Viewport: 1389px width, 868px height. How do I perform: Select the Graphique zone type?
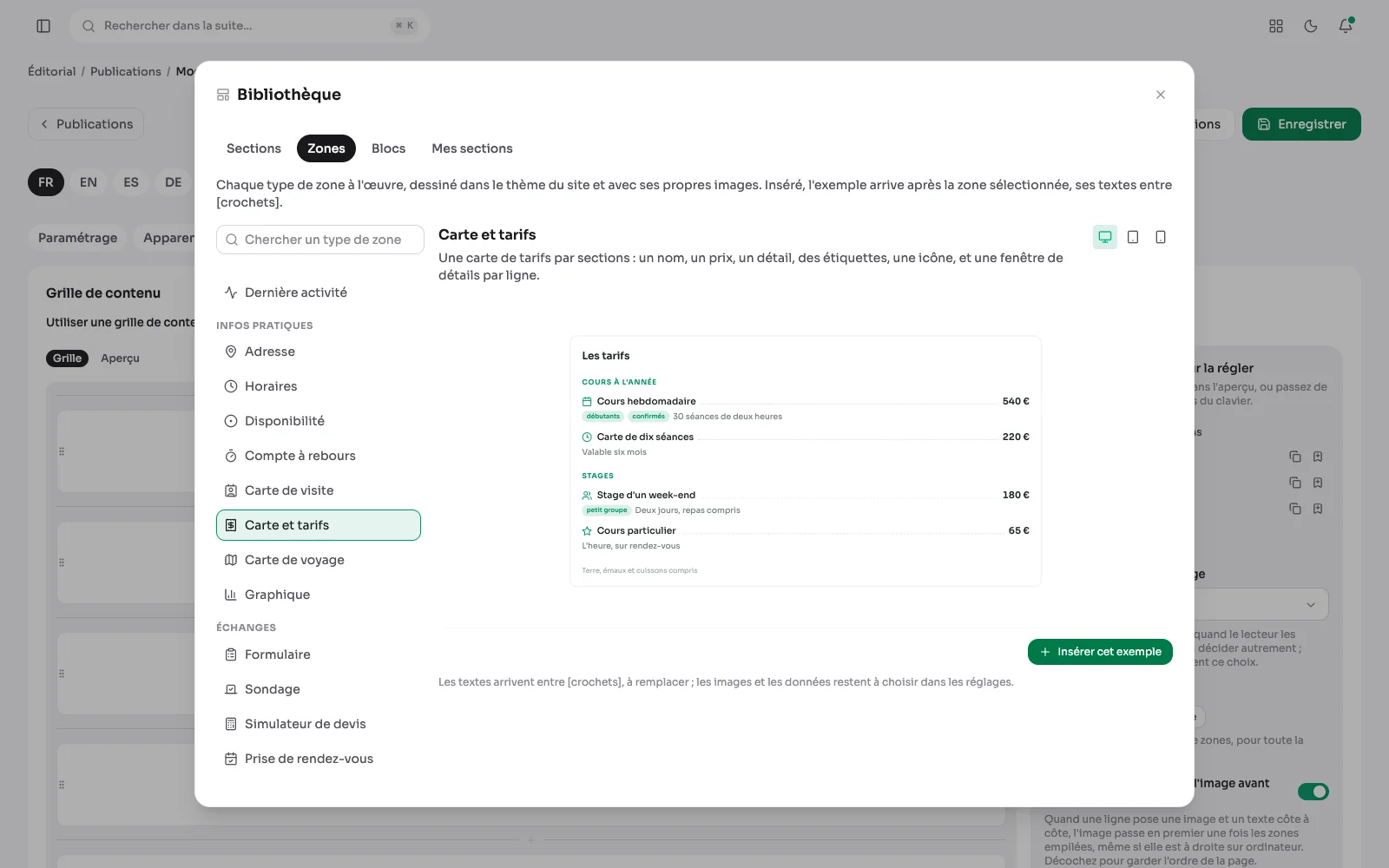tap(319, 595)
